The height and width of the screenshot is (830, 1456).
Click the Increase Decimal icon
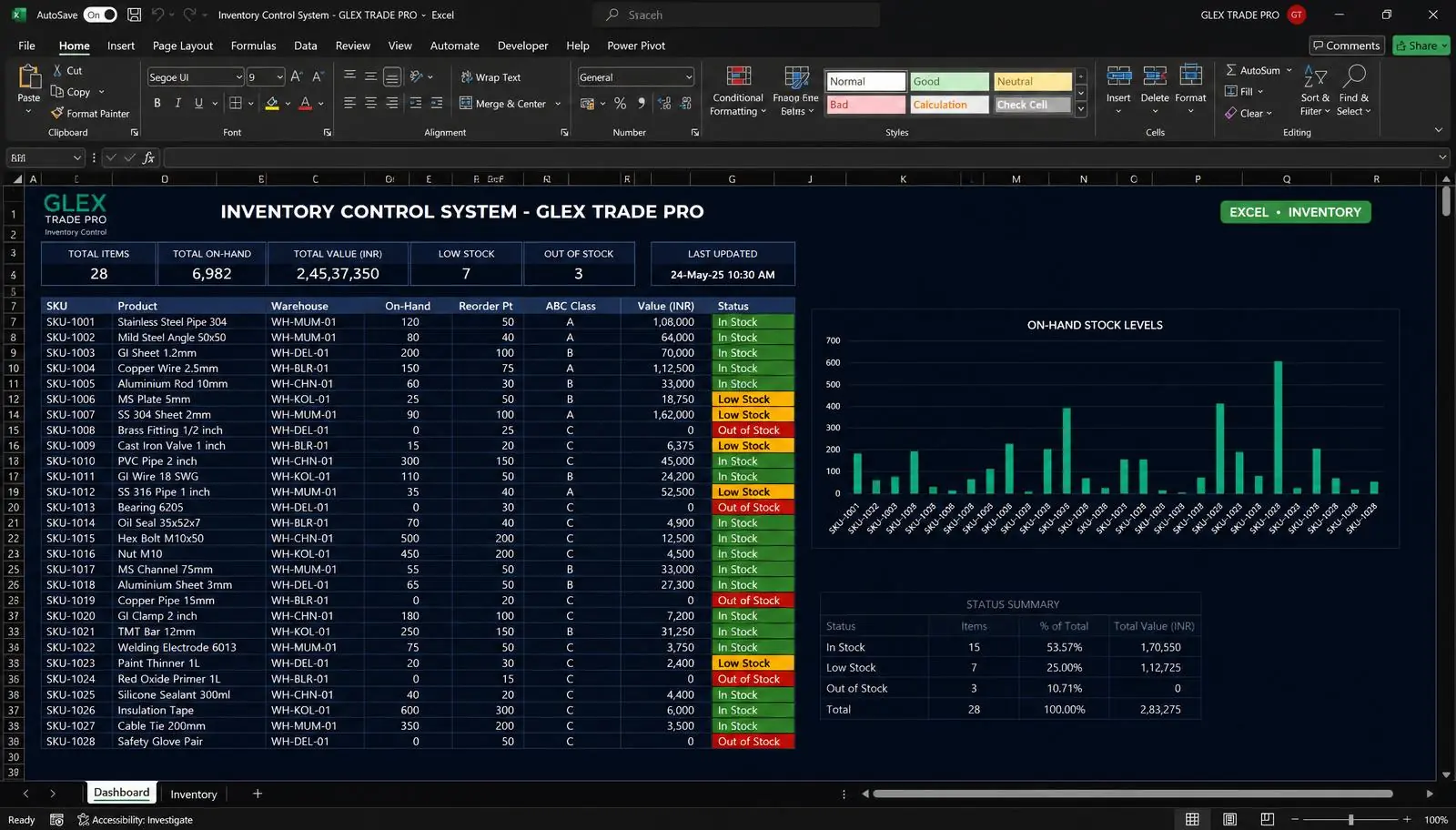point(664,103)
